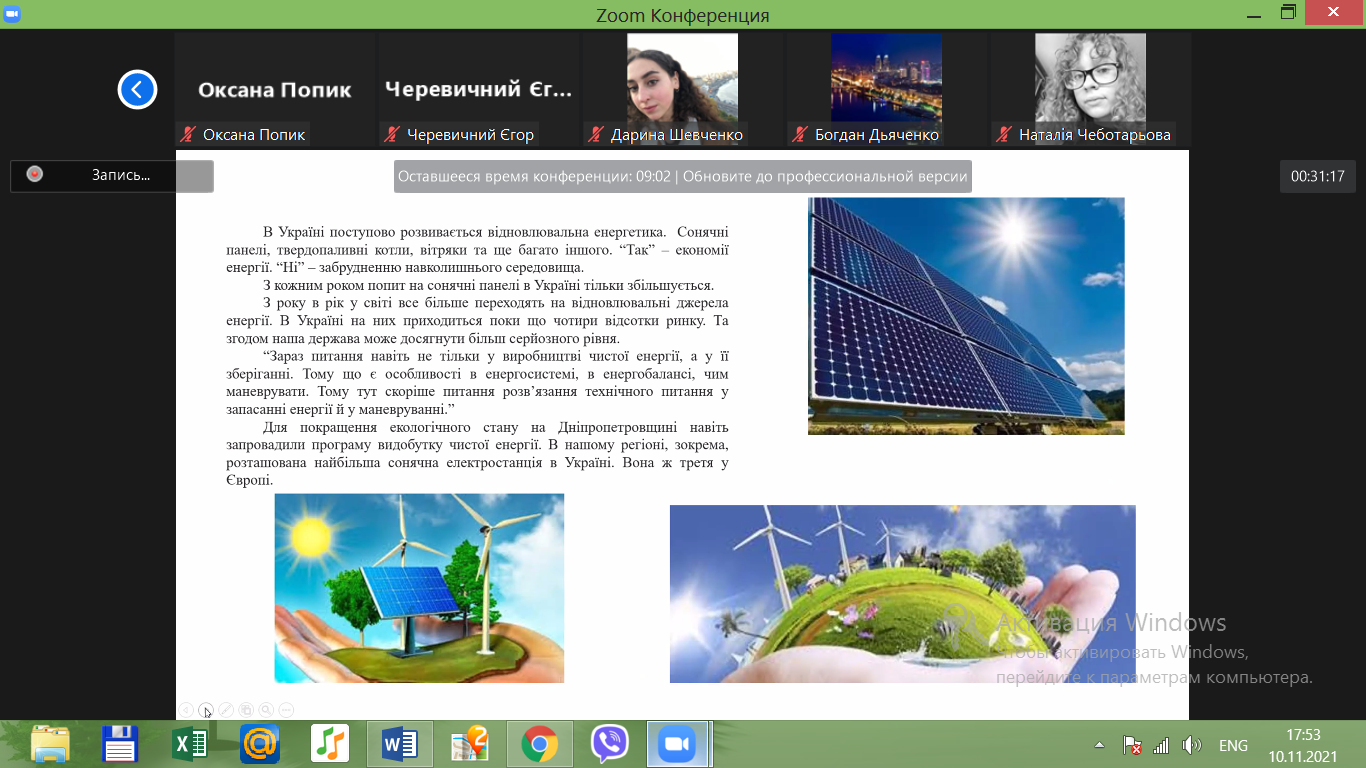Click the green globe with wind turbines image
The image size is (1366, 768).
coord(902,594)
